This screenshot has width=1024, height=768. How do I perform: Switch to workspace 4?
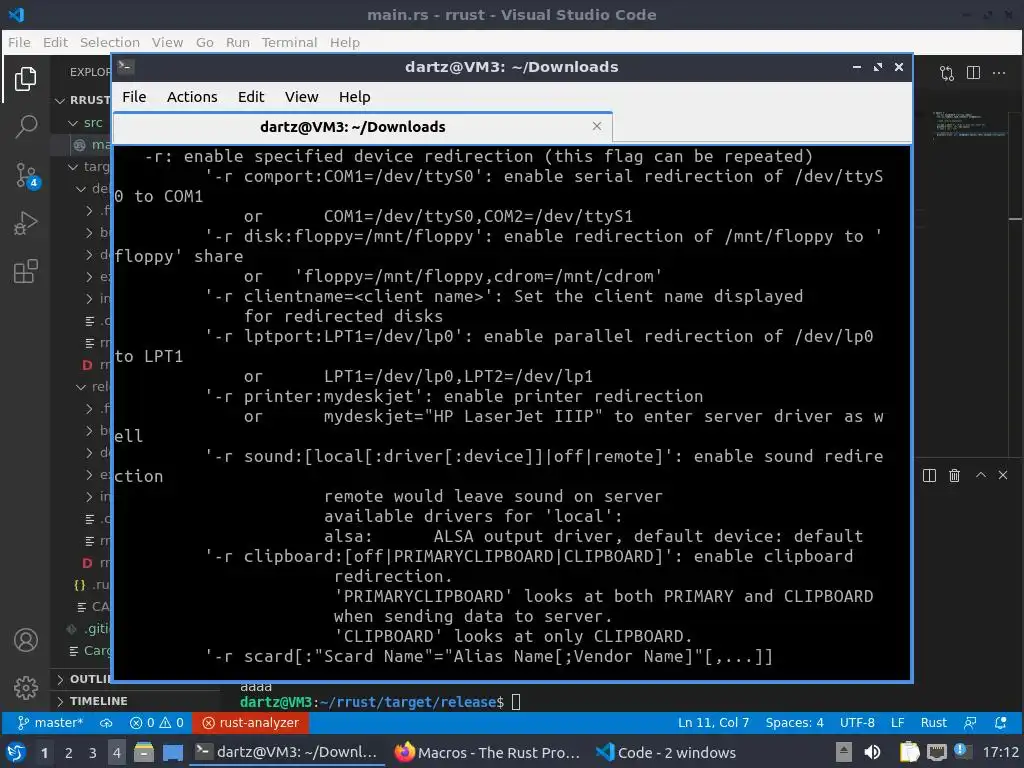point(116,752)
